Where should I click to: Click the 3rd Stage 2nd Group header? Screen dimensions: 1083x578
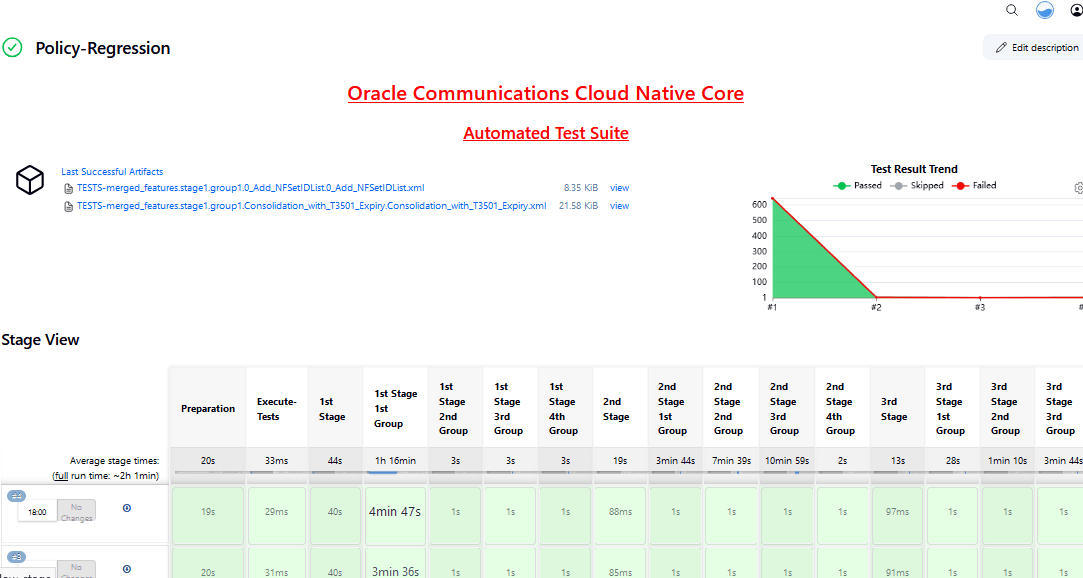(x=1007, y=409)
